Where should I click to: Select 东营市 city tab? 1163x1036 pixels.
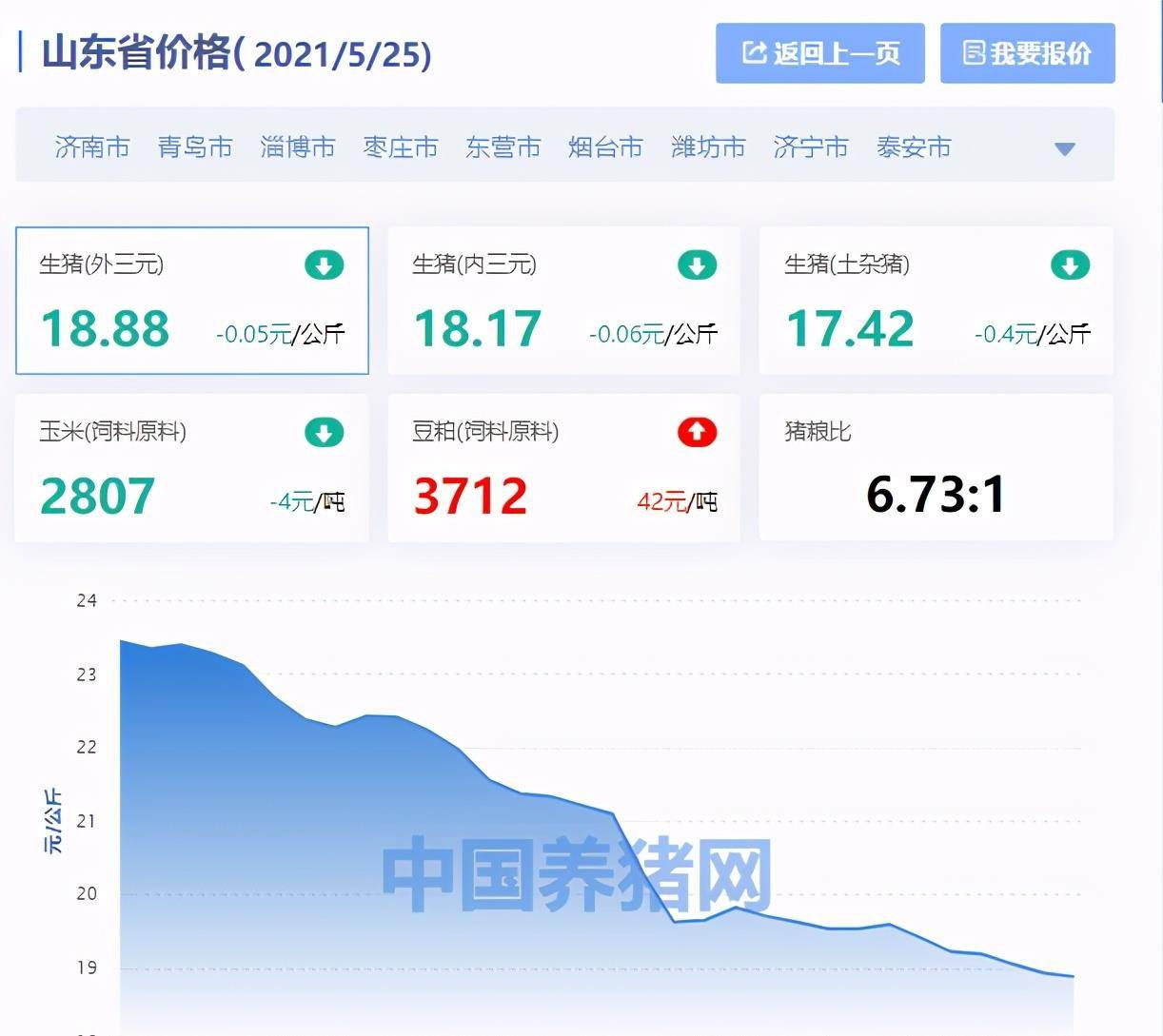pos(503,147)
